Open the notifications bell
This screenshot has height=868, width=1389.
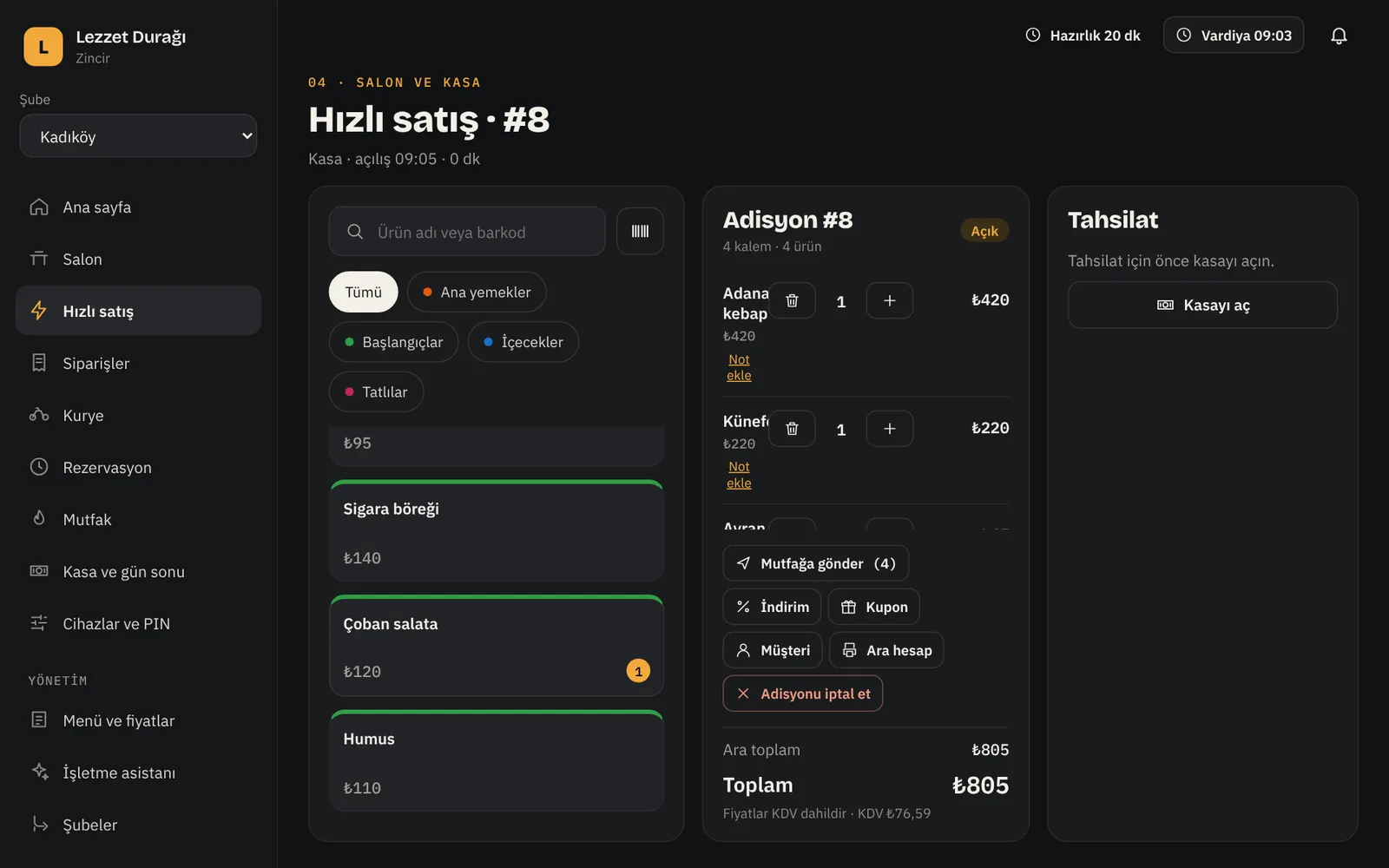pos(1339,36)
